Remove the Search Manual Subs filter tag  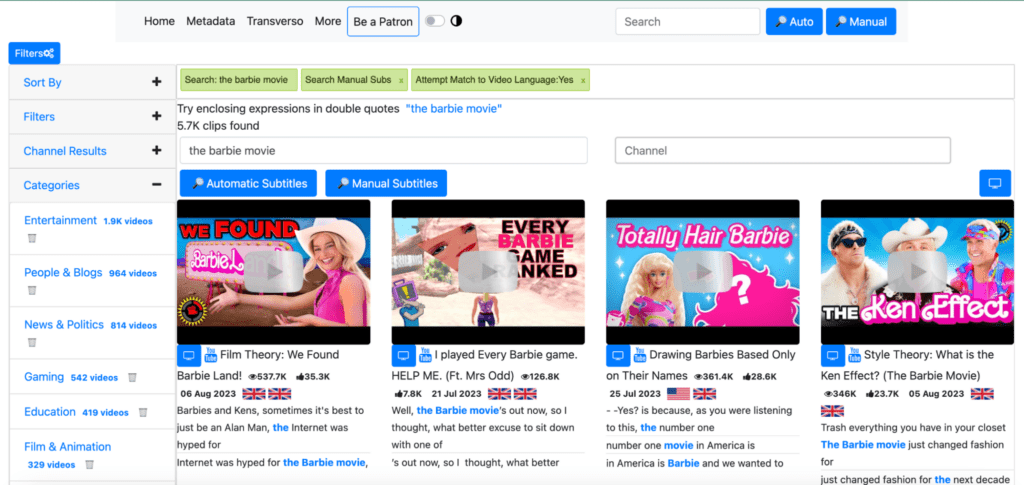click(401, 80)
